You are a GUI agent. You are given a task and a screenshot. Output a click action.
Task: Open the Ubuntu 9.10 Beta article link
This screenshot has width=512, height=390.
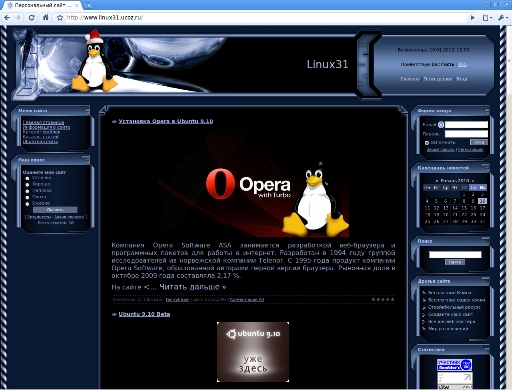tap(144, 314)
